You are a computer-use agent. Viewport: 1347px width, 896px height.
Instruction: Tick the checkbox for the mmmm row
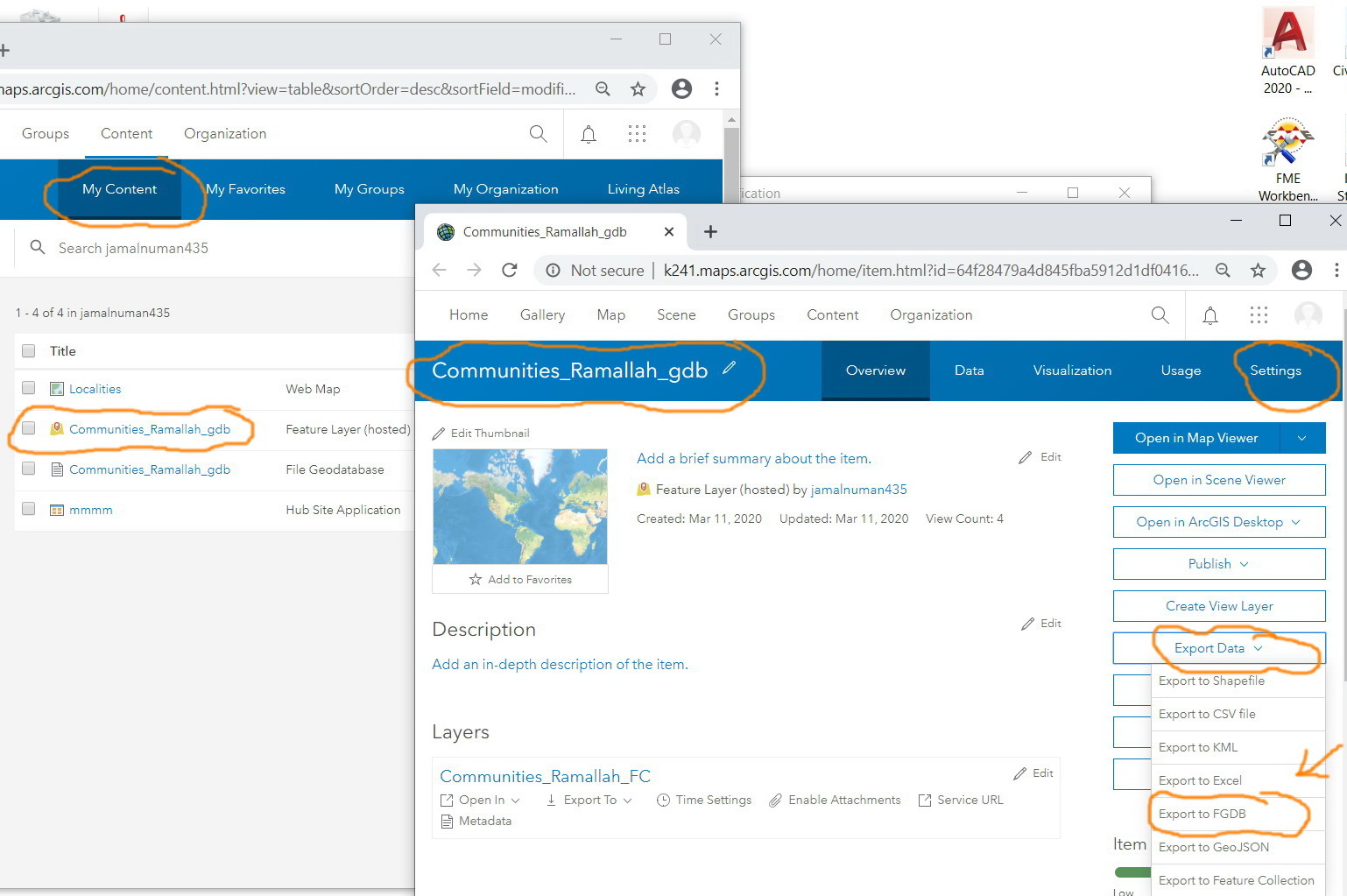29,509
